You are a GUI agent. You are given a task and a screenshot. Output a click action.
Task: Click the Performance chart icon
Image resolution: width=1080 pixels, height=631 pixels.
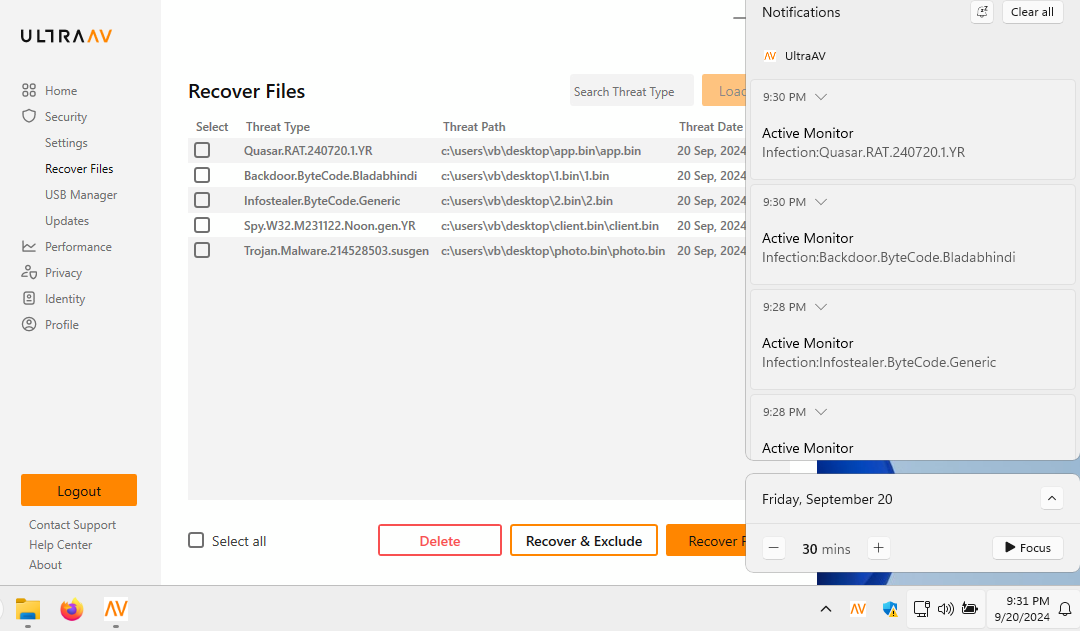pyautogui.click(x=29, y=246)
